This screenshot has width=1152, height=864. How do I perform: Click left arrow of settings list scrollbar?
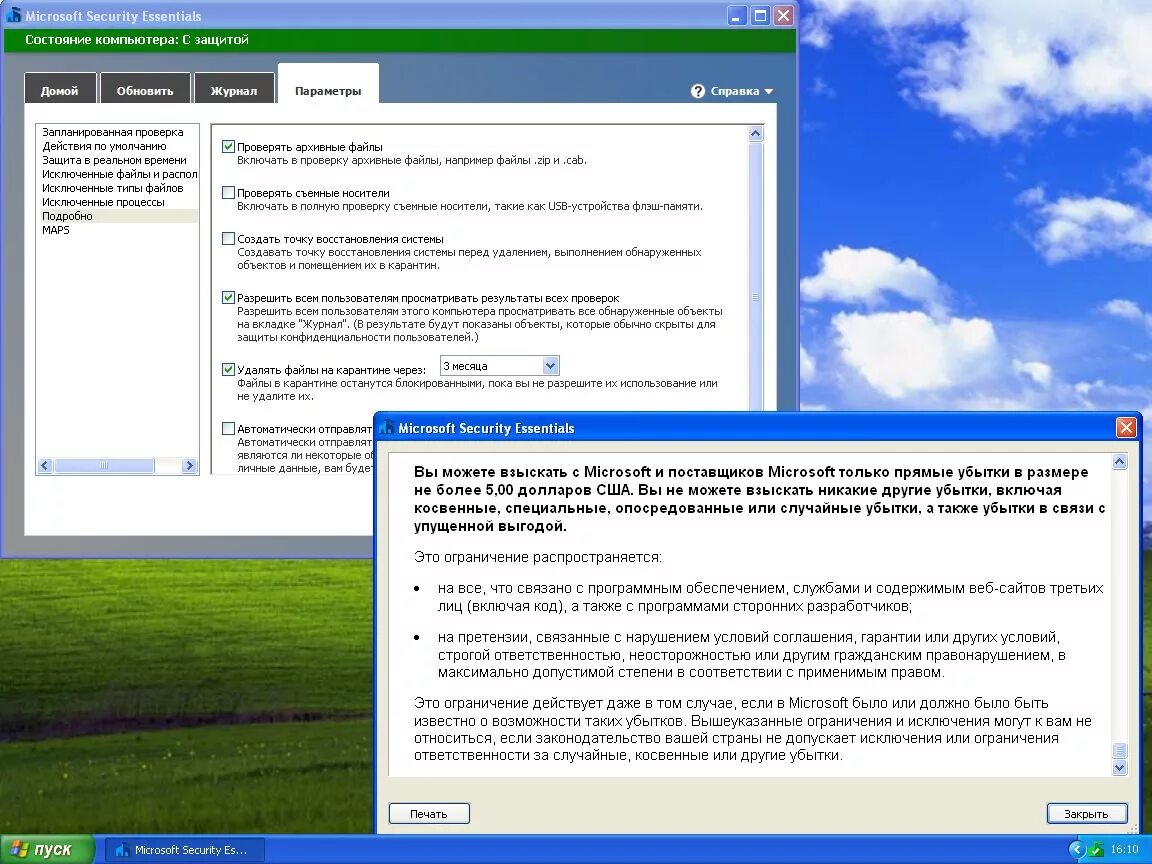45,465
